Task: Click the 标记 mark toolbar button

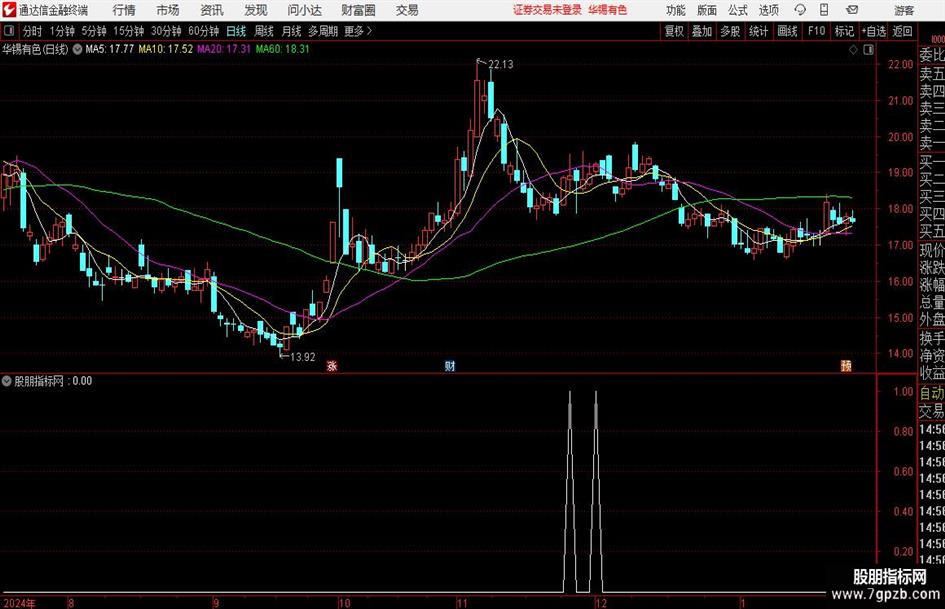Action: [844, 31]
